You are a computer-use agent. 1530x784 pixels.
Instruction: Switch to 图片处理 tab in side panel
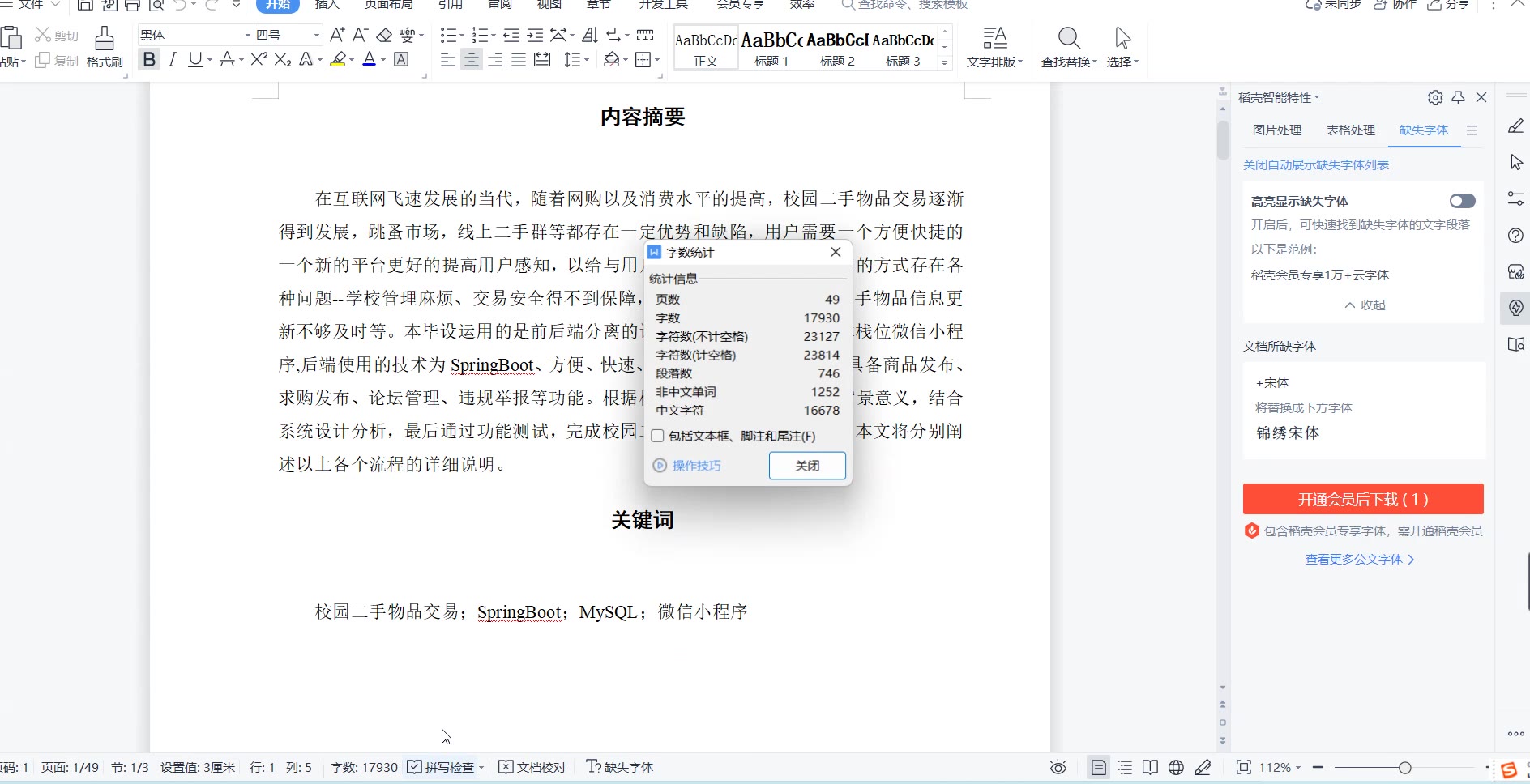(1277, 130)
